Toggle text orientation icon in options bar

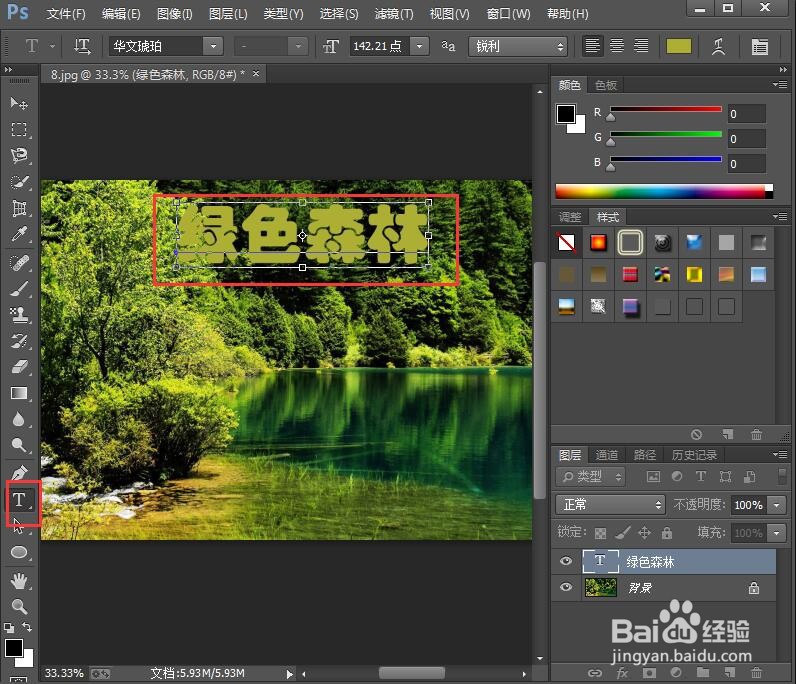(x=82, y=47)
